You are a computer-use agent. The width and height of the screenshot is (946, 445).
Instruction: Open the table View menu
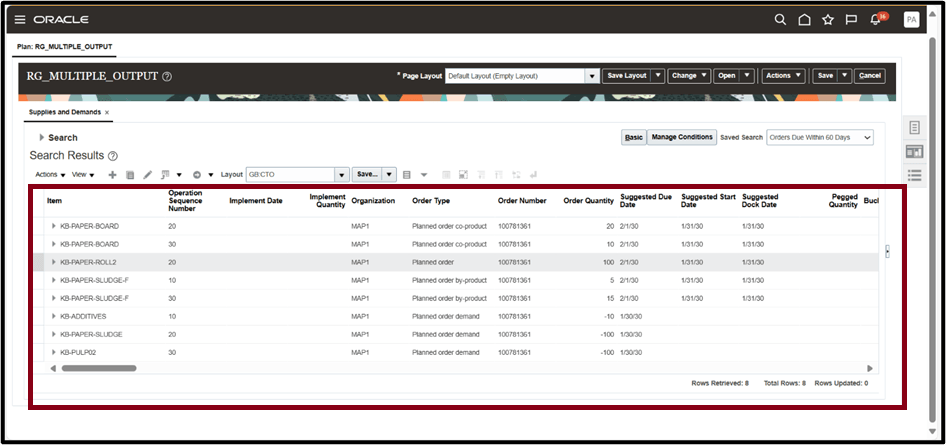[83, 175]
